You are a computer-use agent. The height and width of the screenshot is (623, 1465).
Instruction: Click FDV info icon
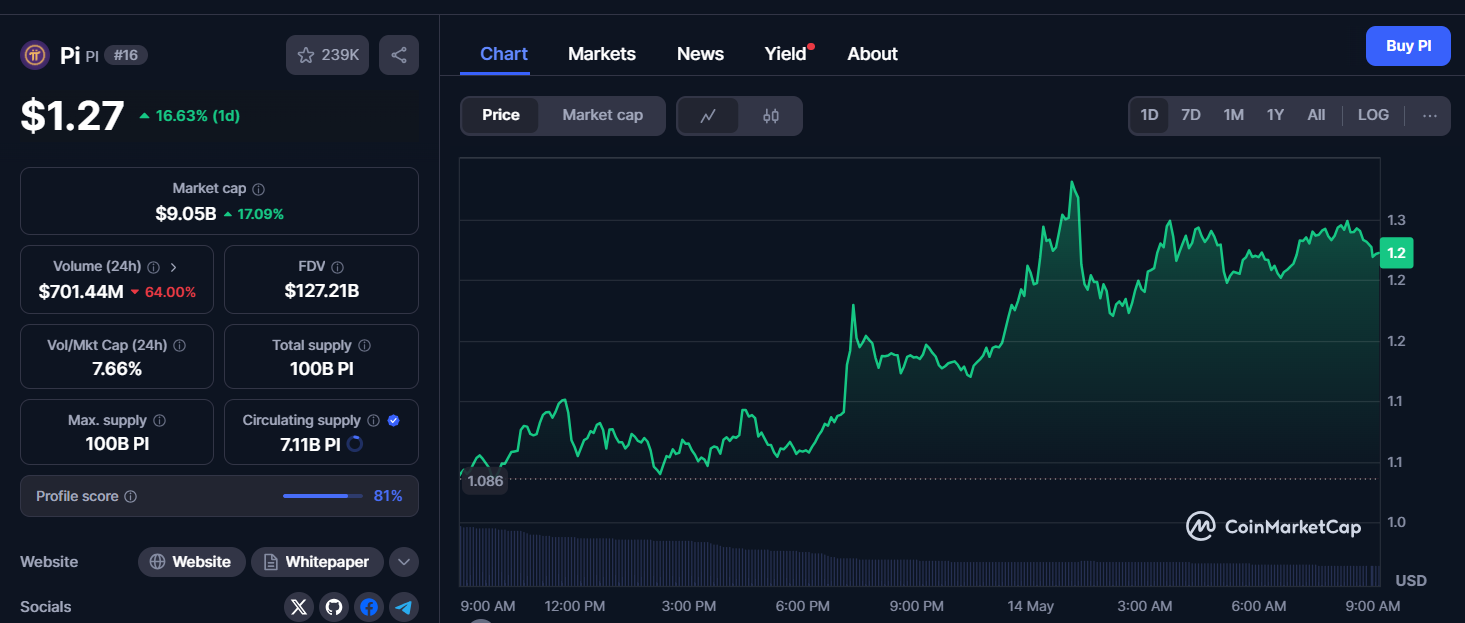click(x=338, y=267)
